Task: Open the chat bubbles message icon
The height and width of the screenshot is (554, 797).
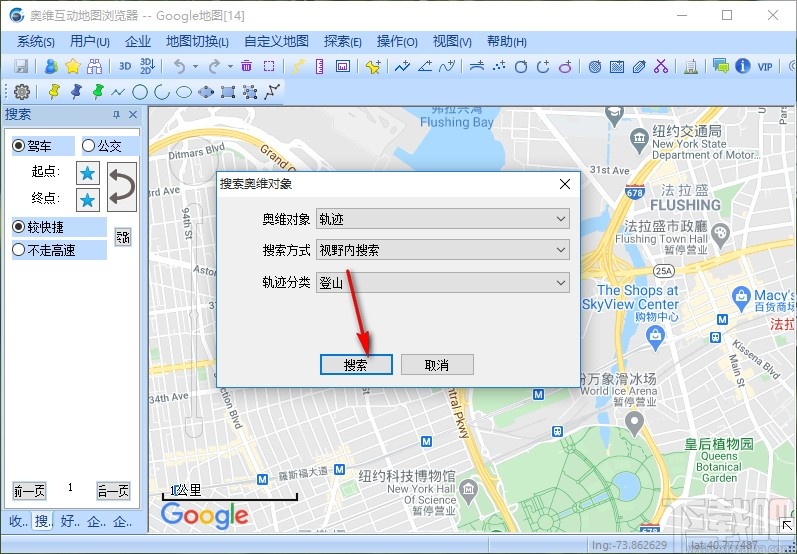Action: (721, 66)
